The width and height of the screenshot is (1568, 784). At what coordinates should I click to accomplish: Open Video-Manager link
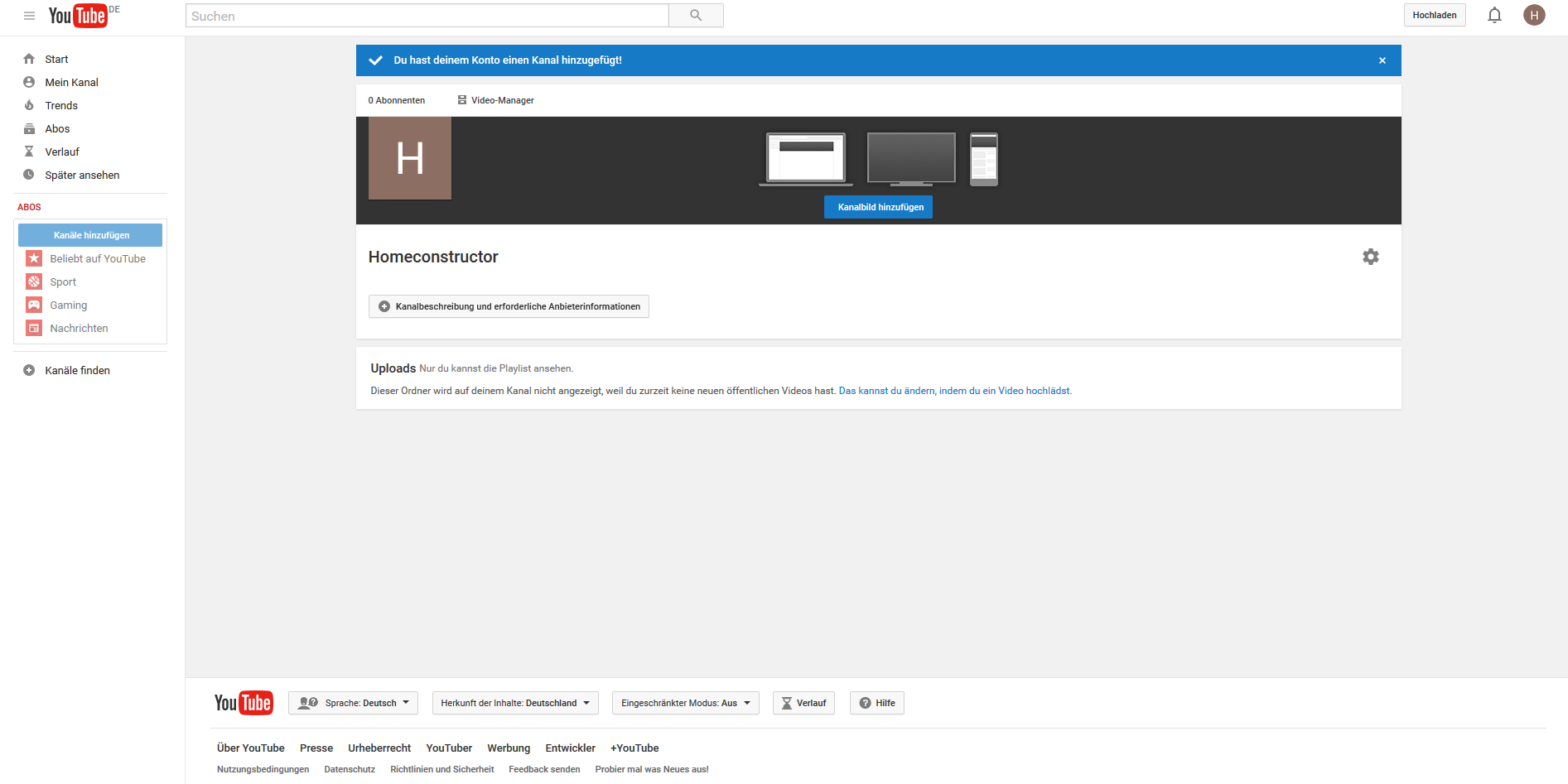pyautogui.click(x=503, y=100)
